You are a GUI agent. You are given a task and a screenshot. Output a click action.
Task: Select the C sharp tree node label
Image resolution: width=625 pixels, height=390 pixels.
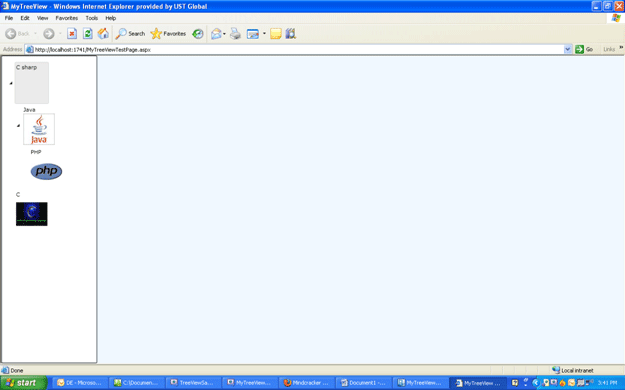pyautogui.click(x=26, y=67)
